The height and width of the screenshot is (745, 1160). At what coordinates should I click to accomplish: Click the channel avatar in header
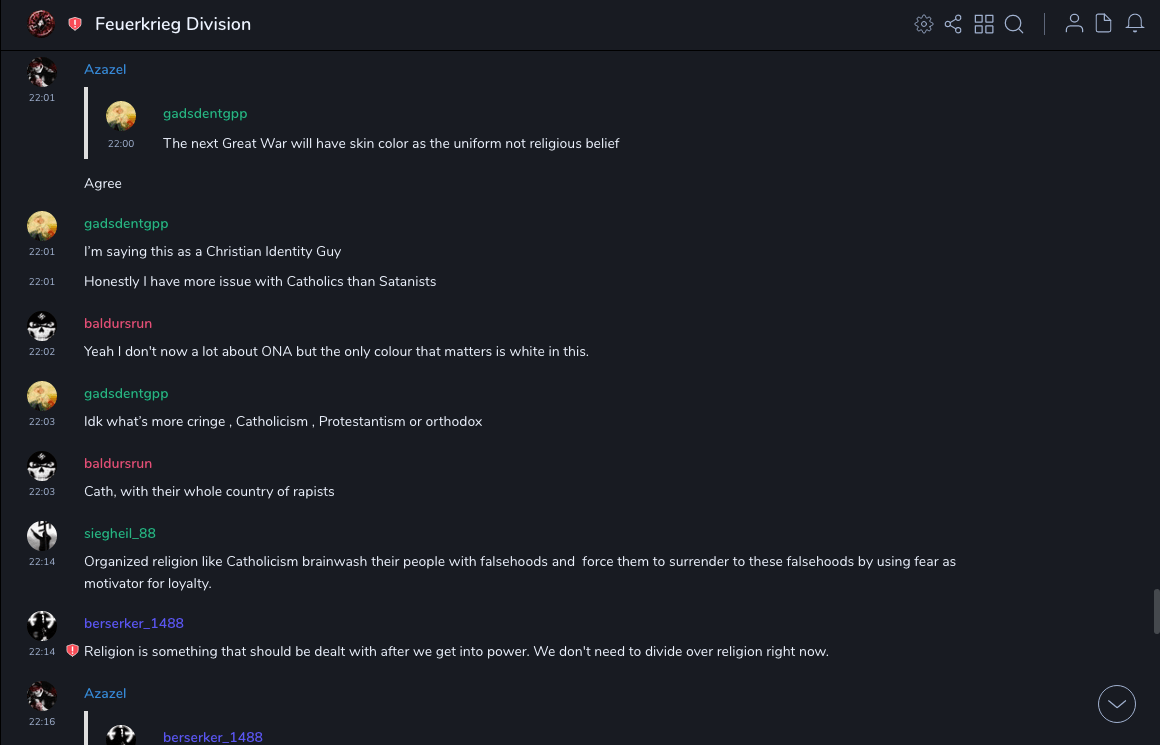point(41,24)
